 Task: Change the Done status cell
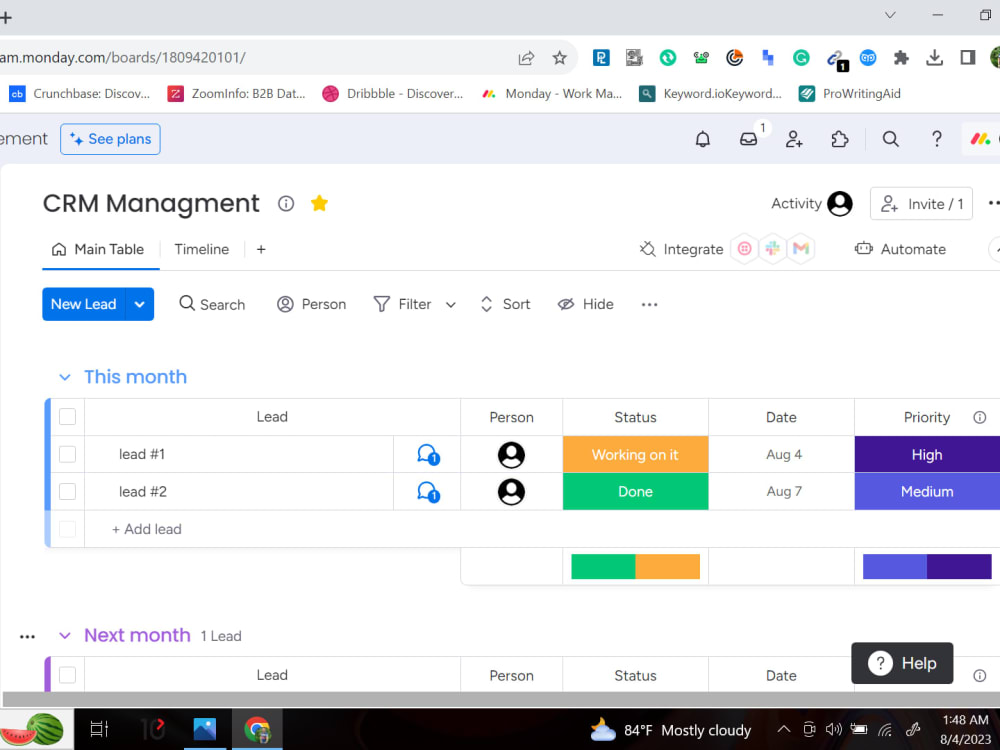click(x=635, y=492)
